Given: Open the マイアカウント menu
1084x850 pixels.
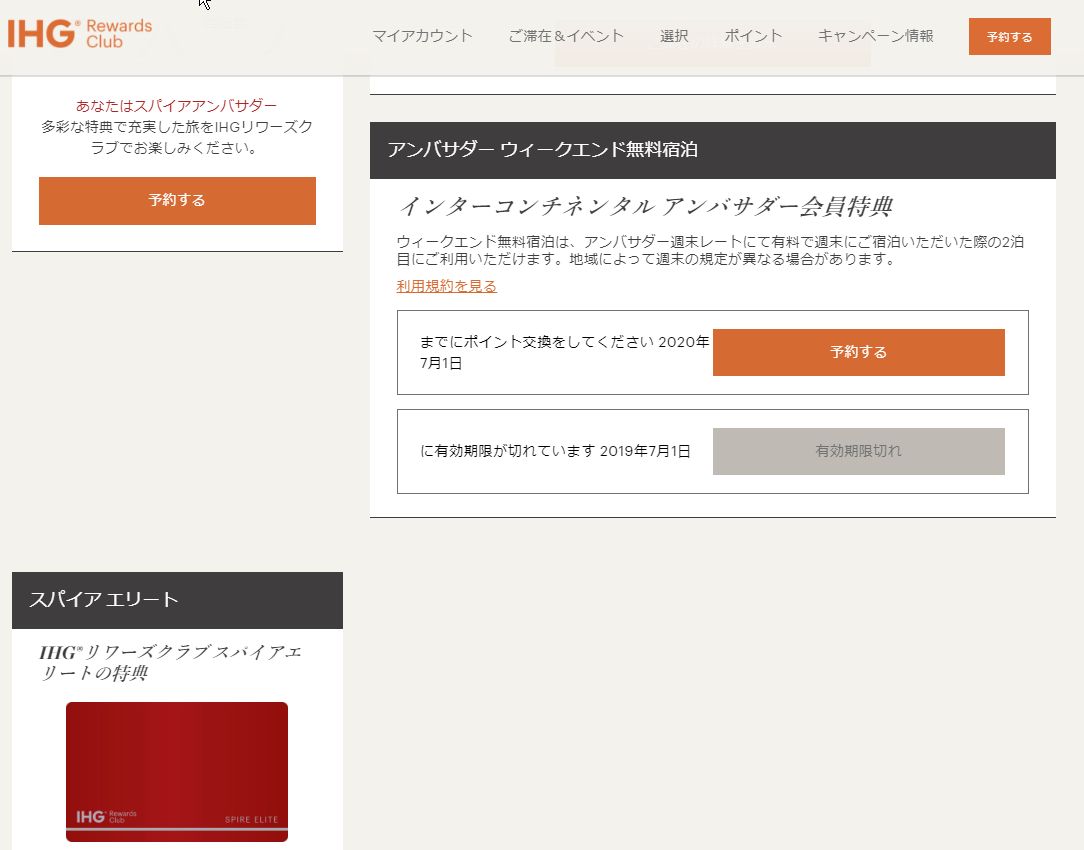Looking at the screenshot, I should (x=422, y=36).
